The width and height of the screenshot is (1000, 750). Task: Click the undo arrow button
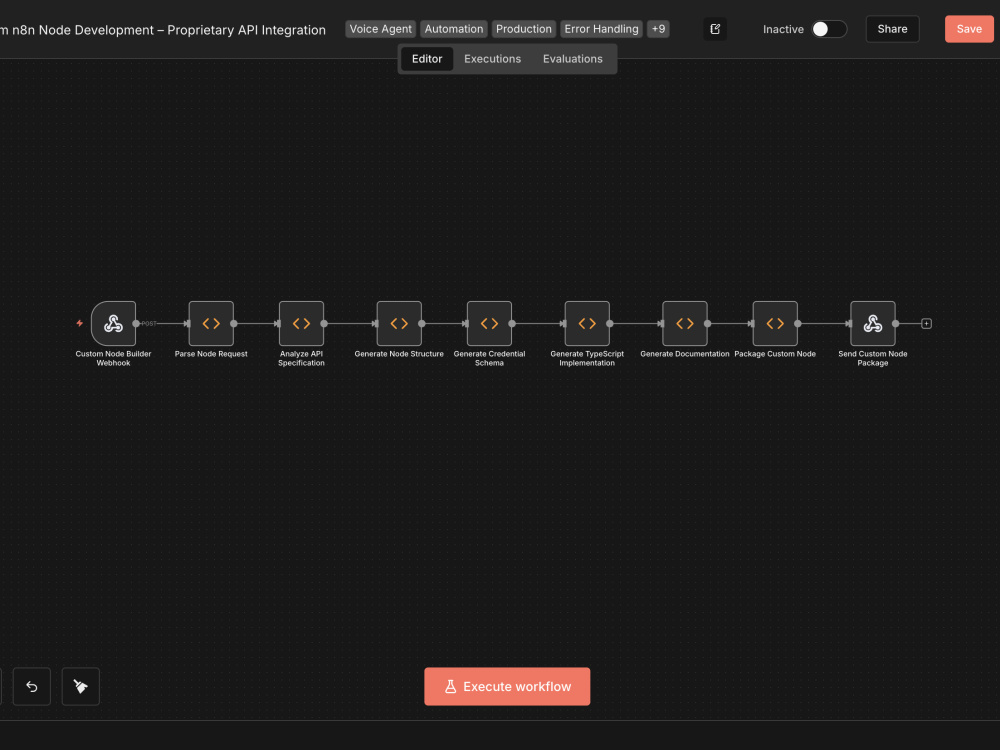point(32,686)
